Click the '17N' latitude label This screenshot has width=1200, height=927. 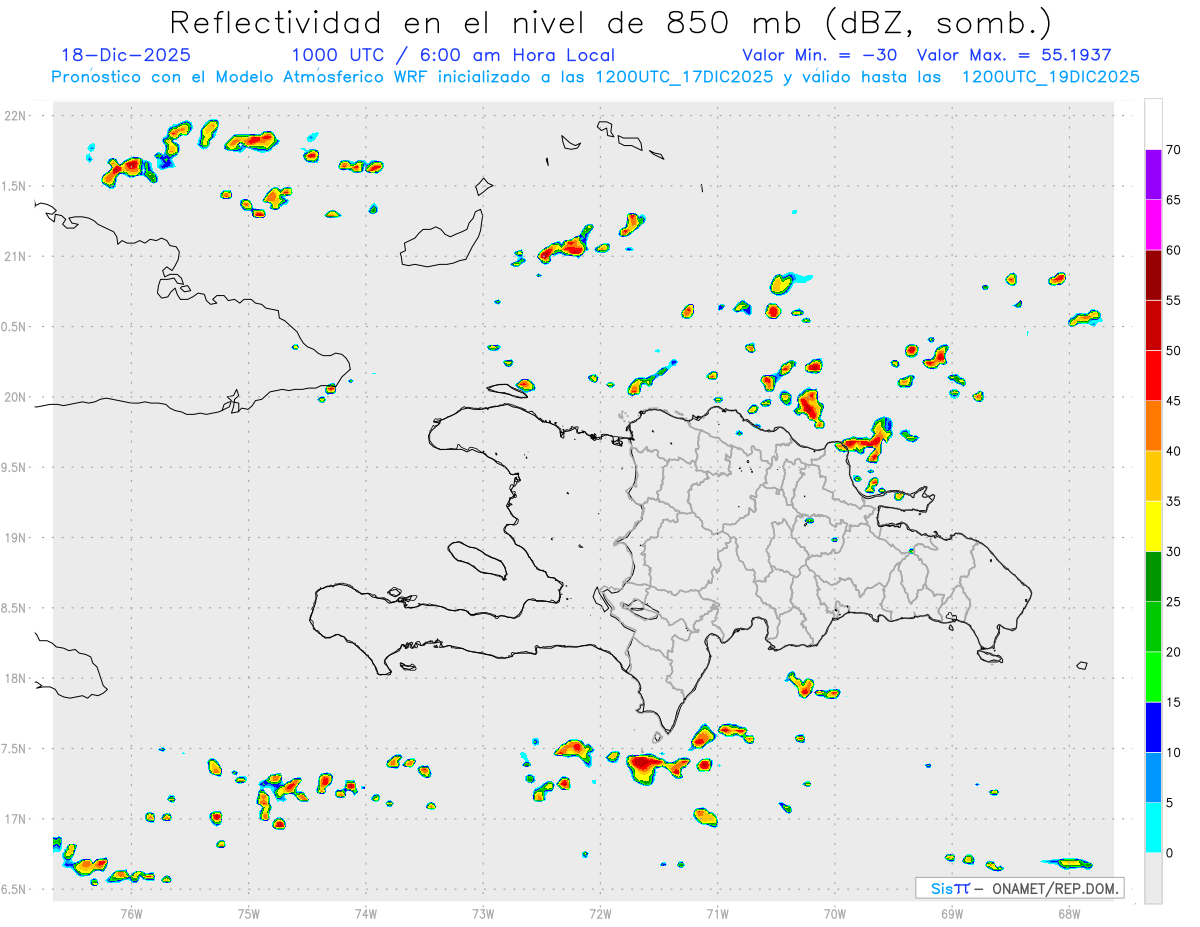pyautogui.click(x=17, y=819)
